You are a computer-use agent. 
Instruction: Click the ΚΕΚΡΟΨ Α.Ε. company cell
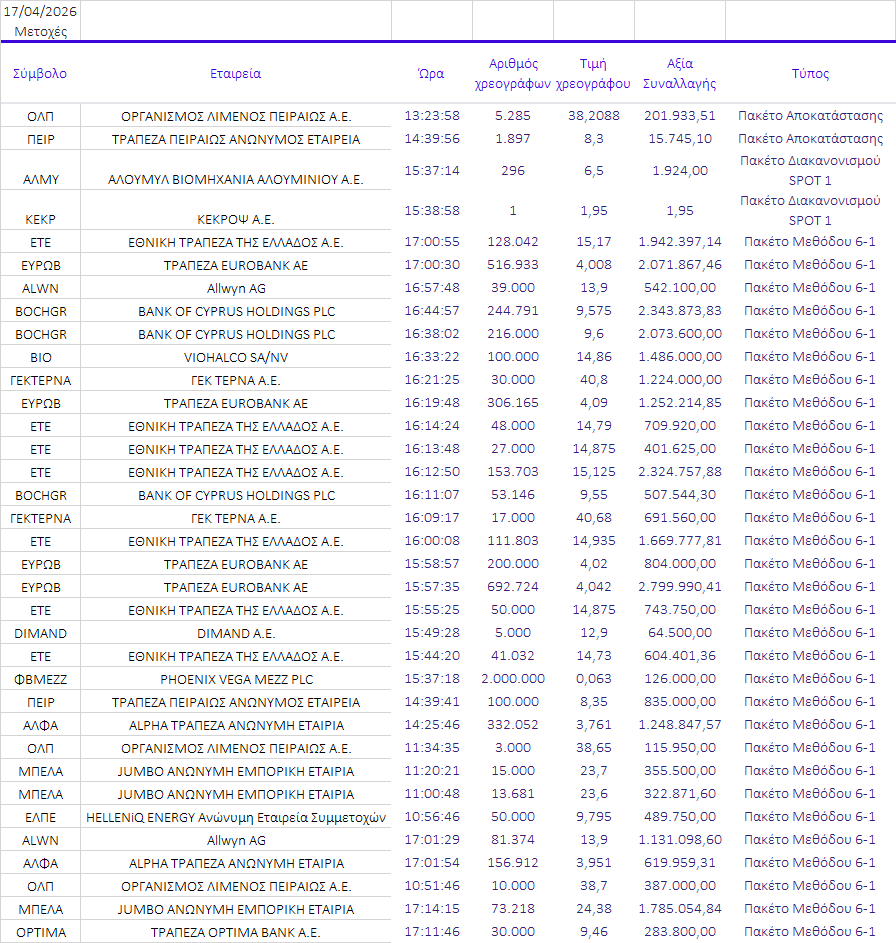(x=236, y=220)
